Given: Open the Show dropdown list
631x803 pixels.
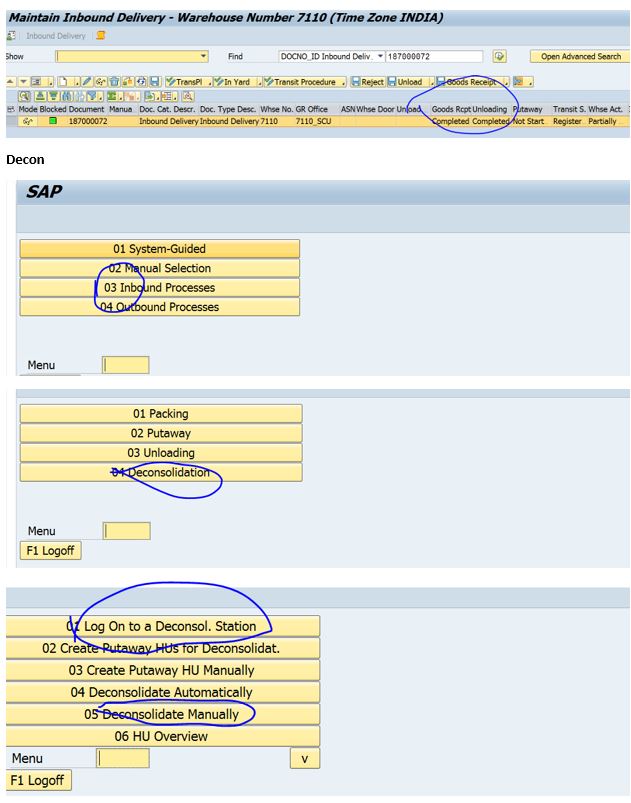Looking at the screenshot, I should coord(204,57).
